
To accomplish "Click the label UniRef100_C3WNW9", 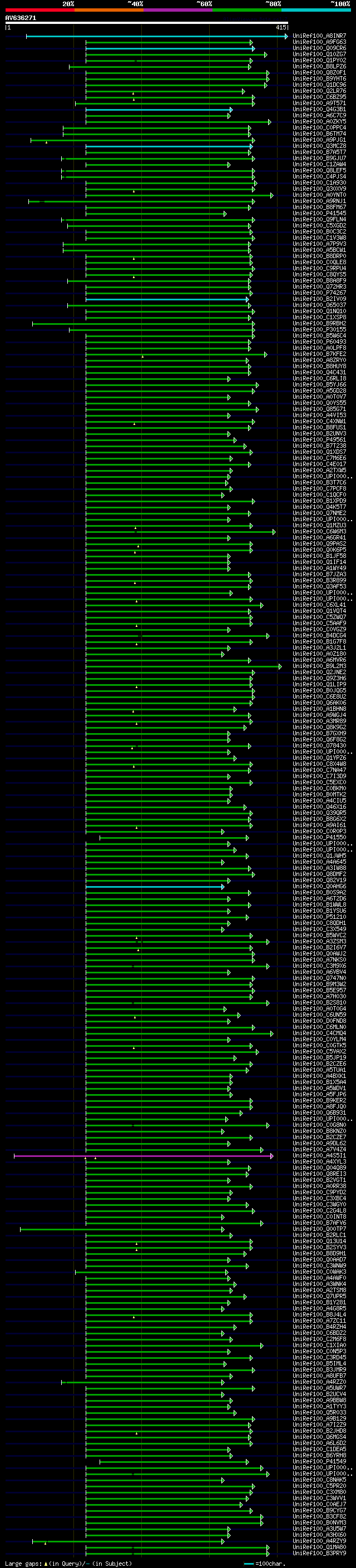I will pos(319,1265).
